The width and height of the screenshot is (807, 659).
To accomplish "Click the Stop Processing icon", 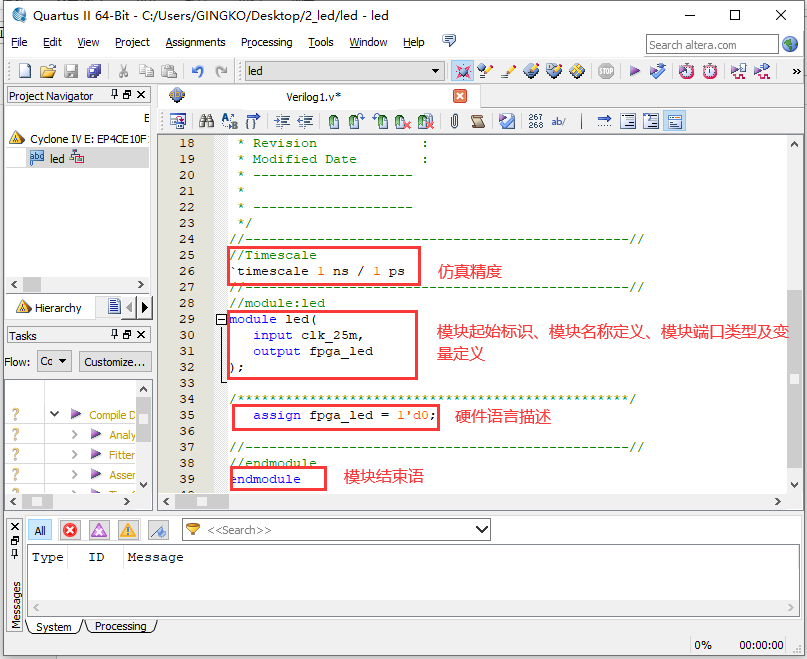I will click(x=606, y=71).
